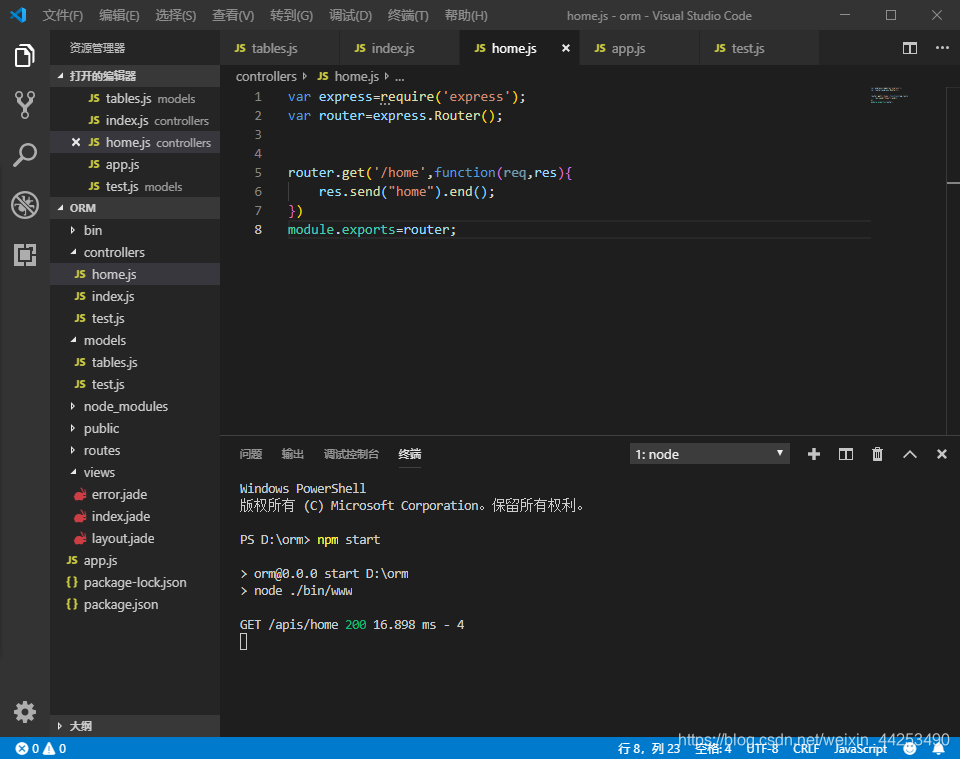Open the Search view
Screen dimensions: 960x759
24,155
